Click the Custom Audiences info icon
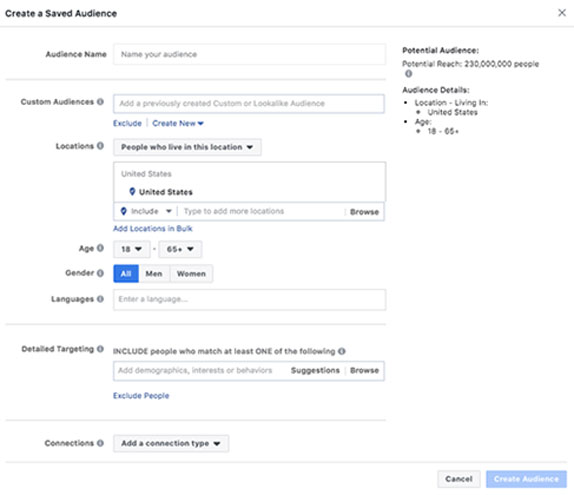Image resolution: width=574 pixels, height=495 pixels. (100, 102)
